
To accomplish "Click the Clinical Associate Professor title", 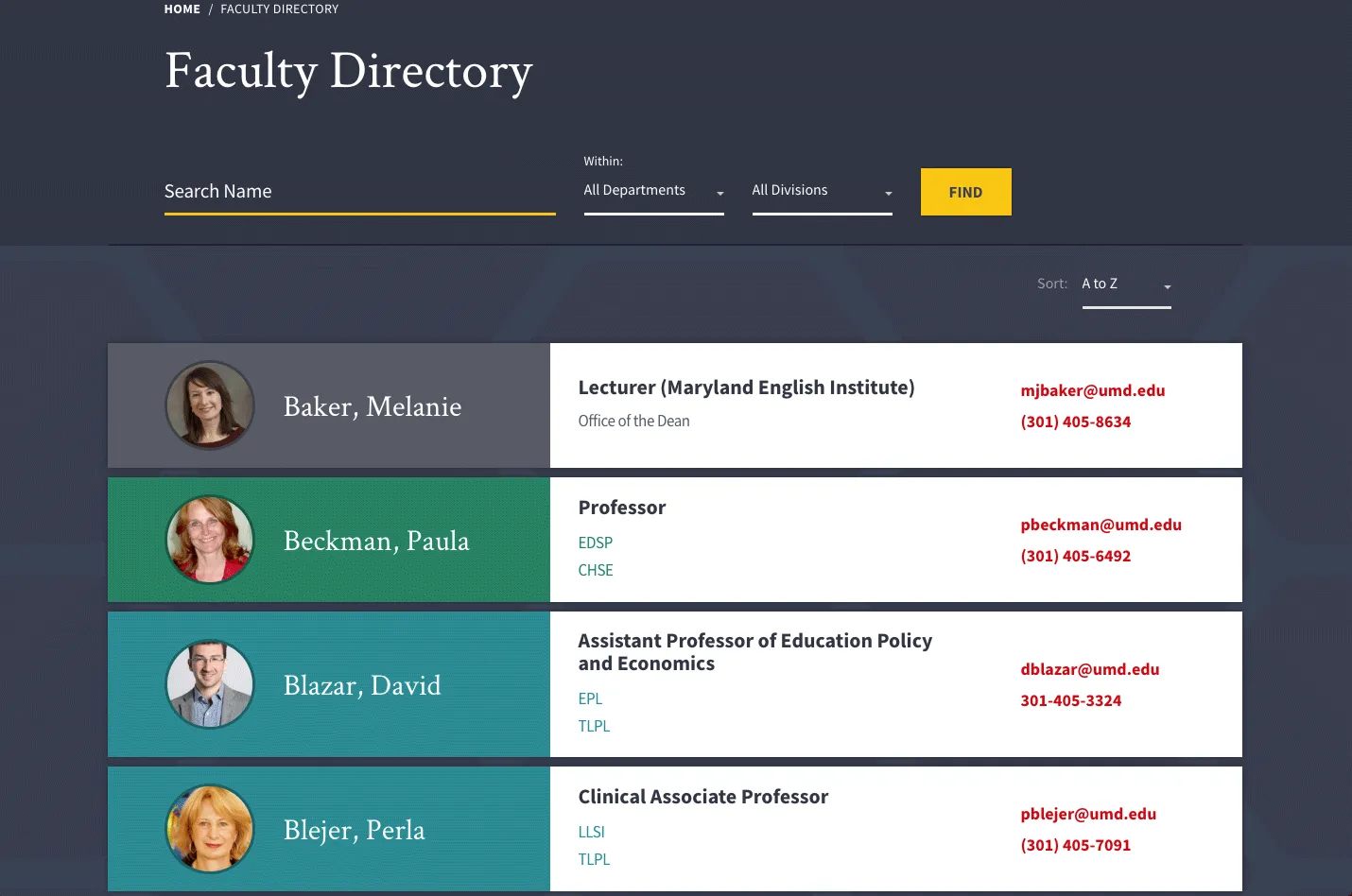I will (x=702, y=797).
